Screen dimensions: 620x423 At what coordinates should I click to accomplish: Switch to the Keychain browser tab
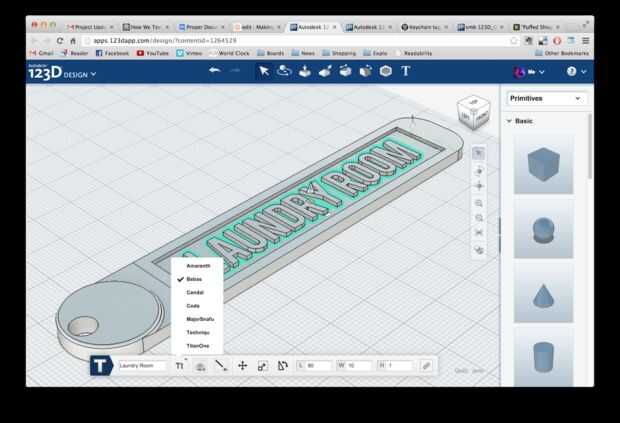[x=425, y=27]
